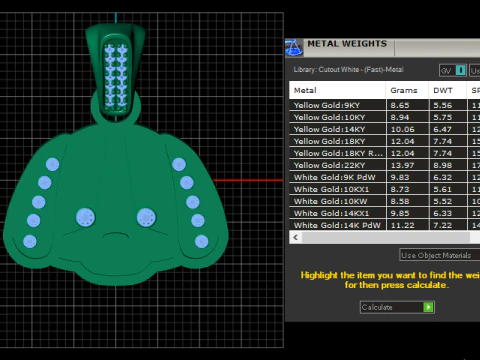Click the 11.22 grams value
This screenshot has width=480, height=360.
[402, 225]
